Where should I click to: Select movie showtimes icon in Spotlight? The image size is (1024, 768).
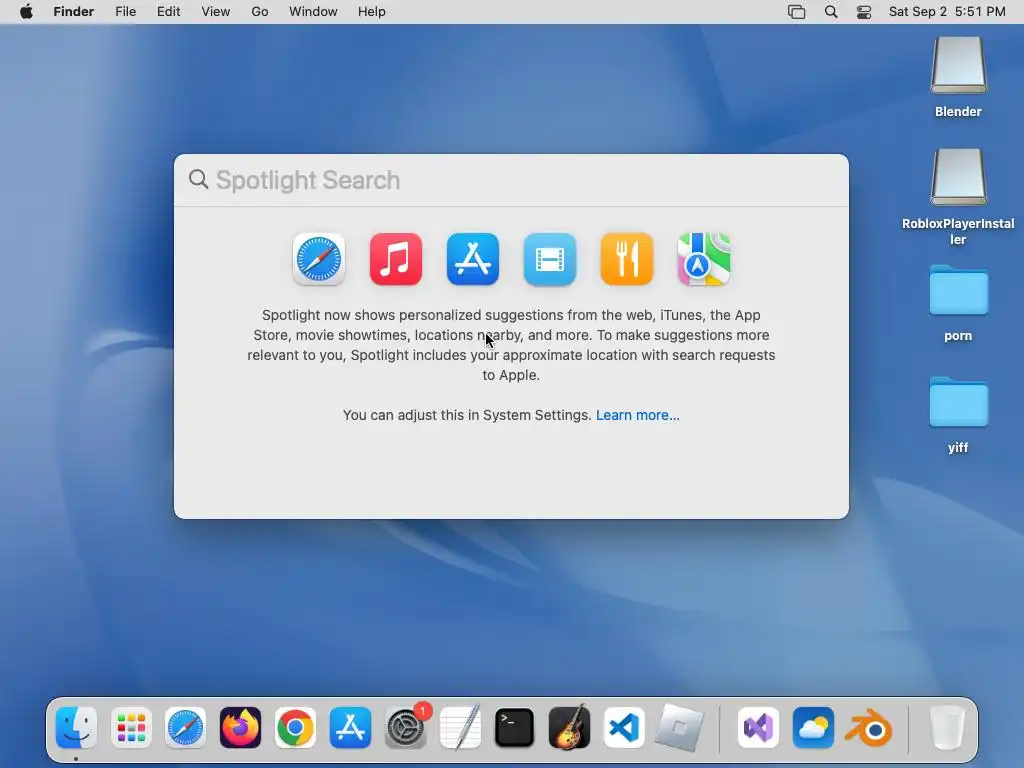(550, 259)
